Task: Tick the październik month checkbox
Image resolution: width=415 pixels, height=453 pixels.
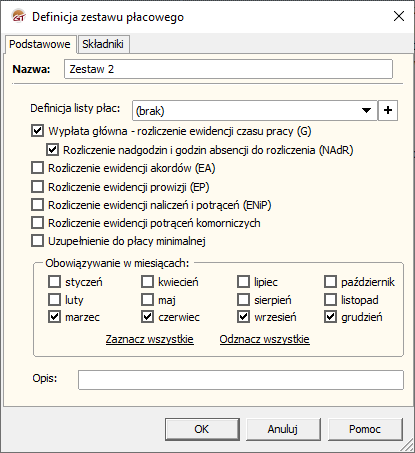Action: tap(330, 282)
